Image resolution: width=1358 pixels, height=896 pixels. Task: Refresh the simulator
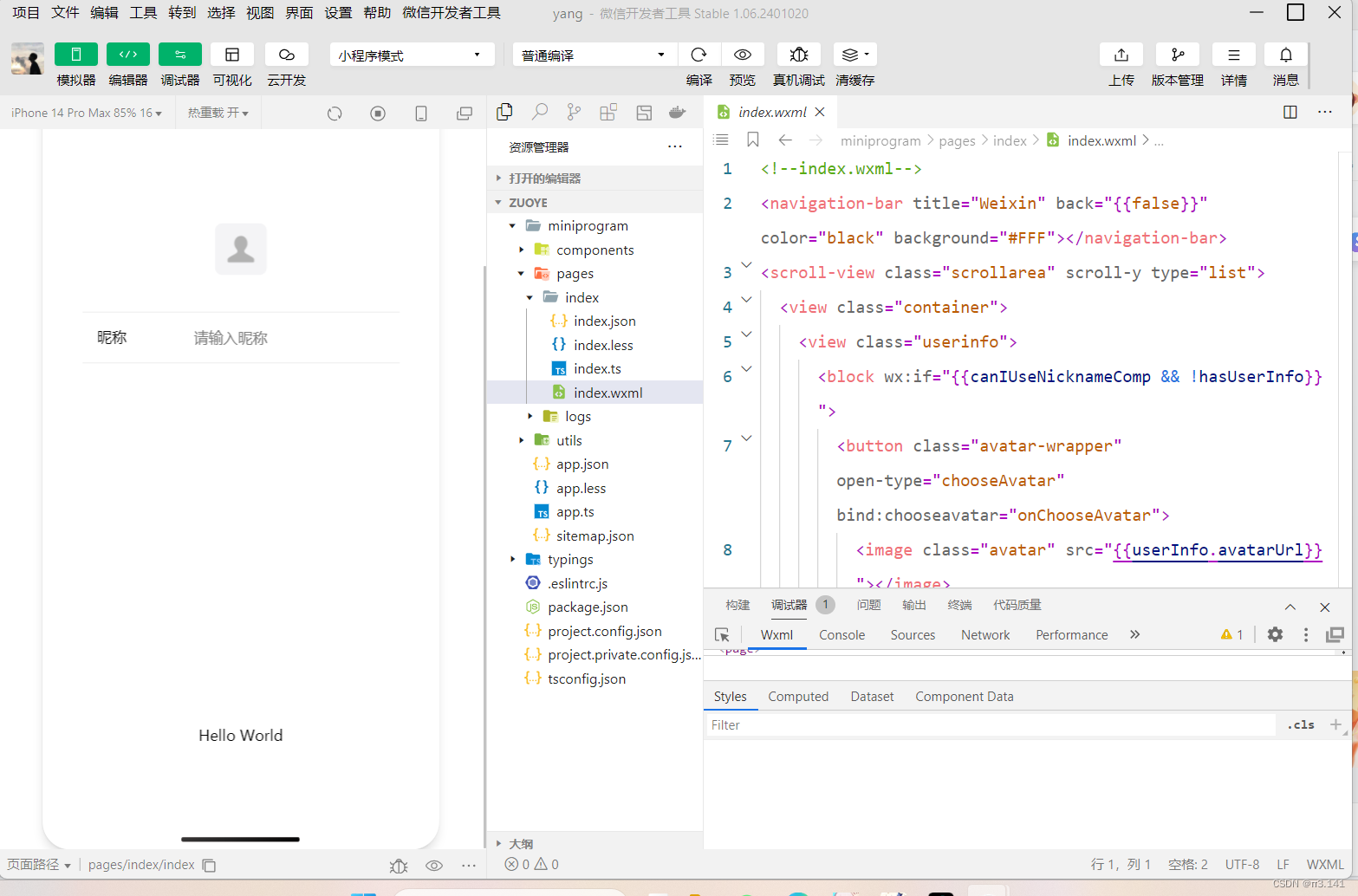point(335,114)
